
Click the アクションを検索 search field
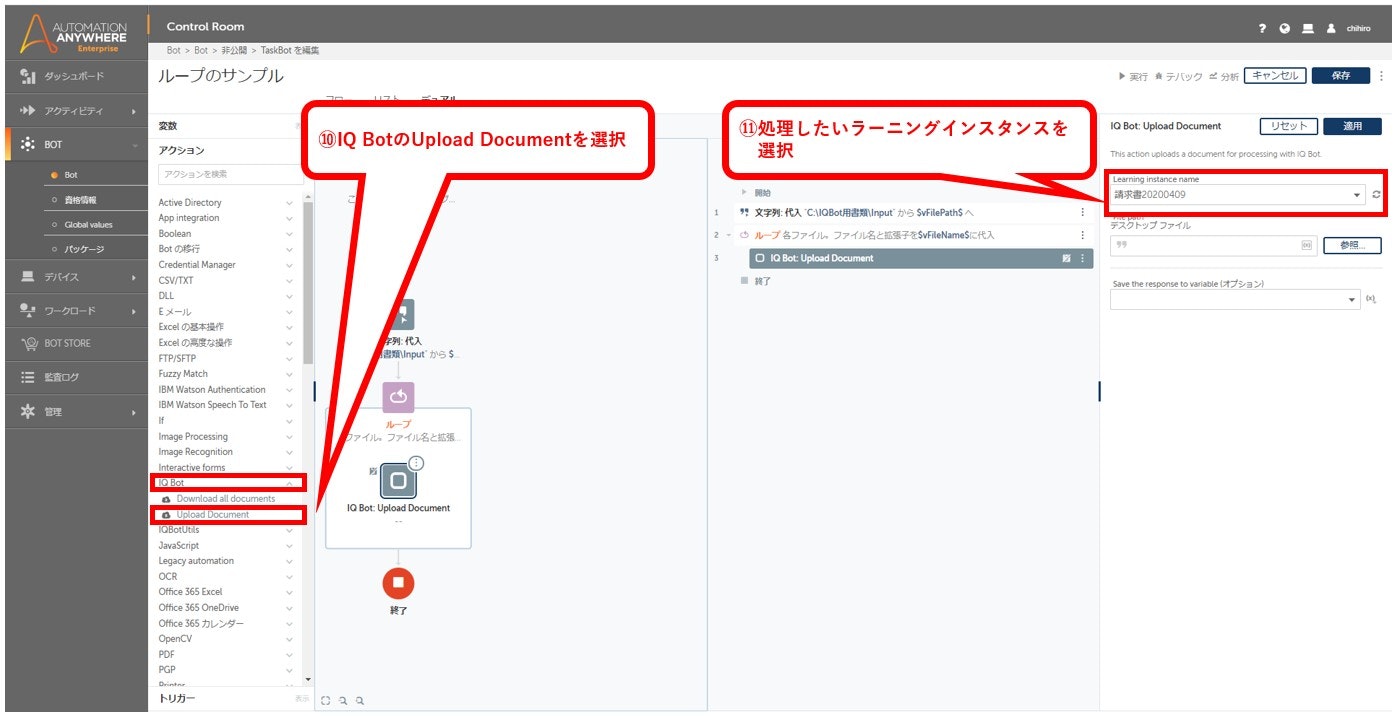tap(229, 174)
